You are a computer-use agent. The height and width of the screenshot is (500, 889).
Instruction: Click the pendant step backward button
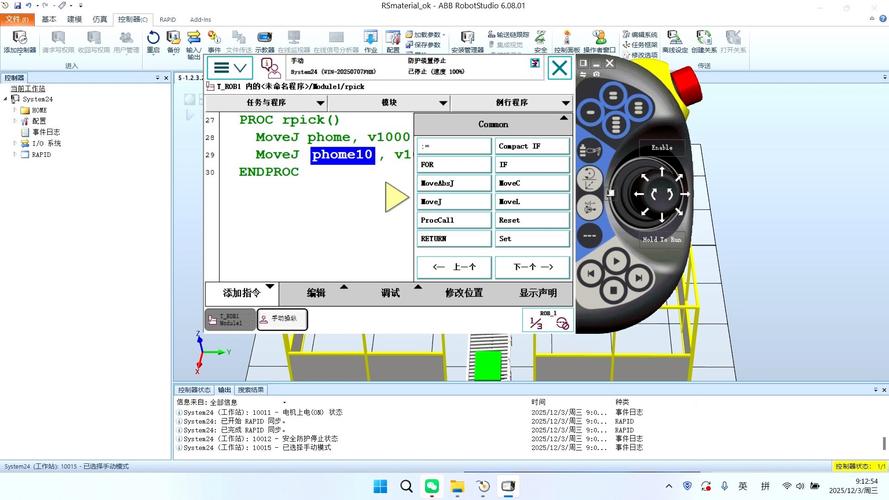coord(591,273)
